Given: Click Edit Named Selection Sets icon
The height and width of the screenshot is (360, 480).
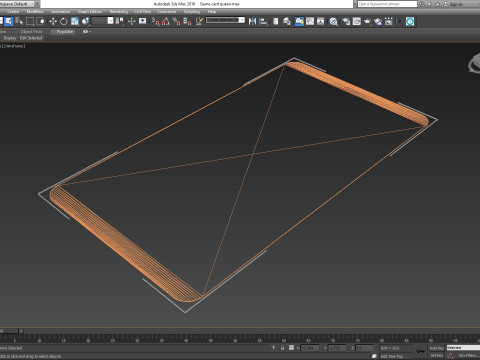Looking at the screenshot, I should click(x=200, y=21).
